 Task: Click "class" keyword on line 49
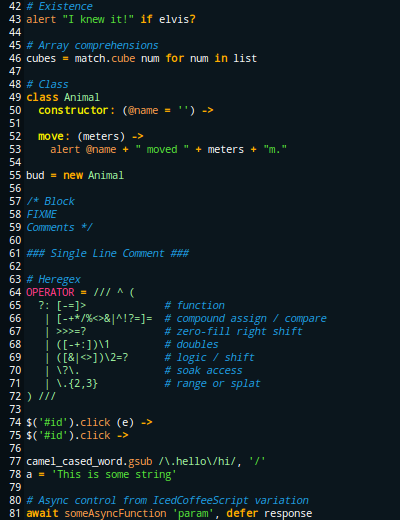tap(42, 97)
